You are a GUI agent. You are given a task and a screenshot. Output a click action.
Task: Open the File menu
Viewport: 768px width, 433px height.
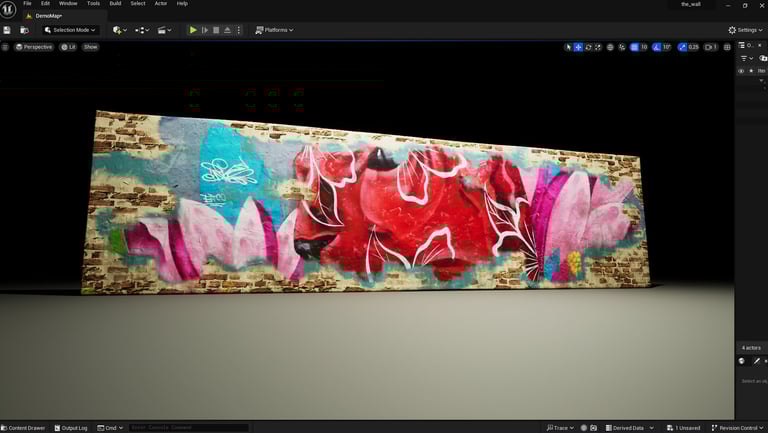[27, 3]
